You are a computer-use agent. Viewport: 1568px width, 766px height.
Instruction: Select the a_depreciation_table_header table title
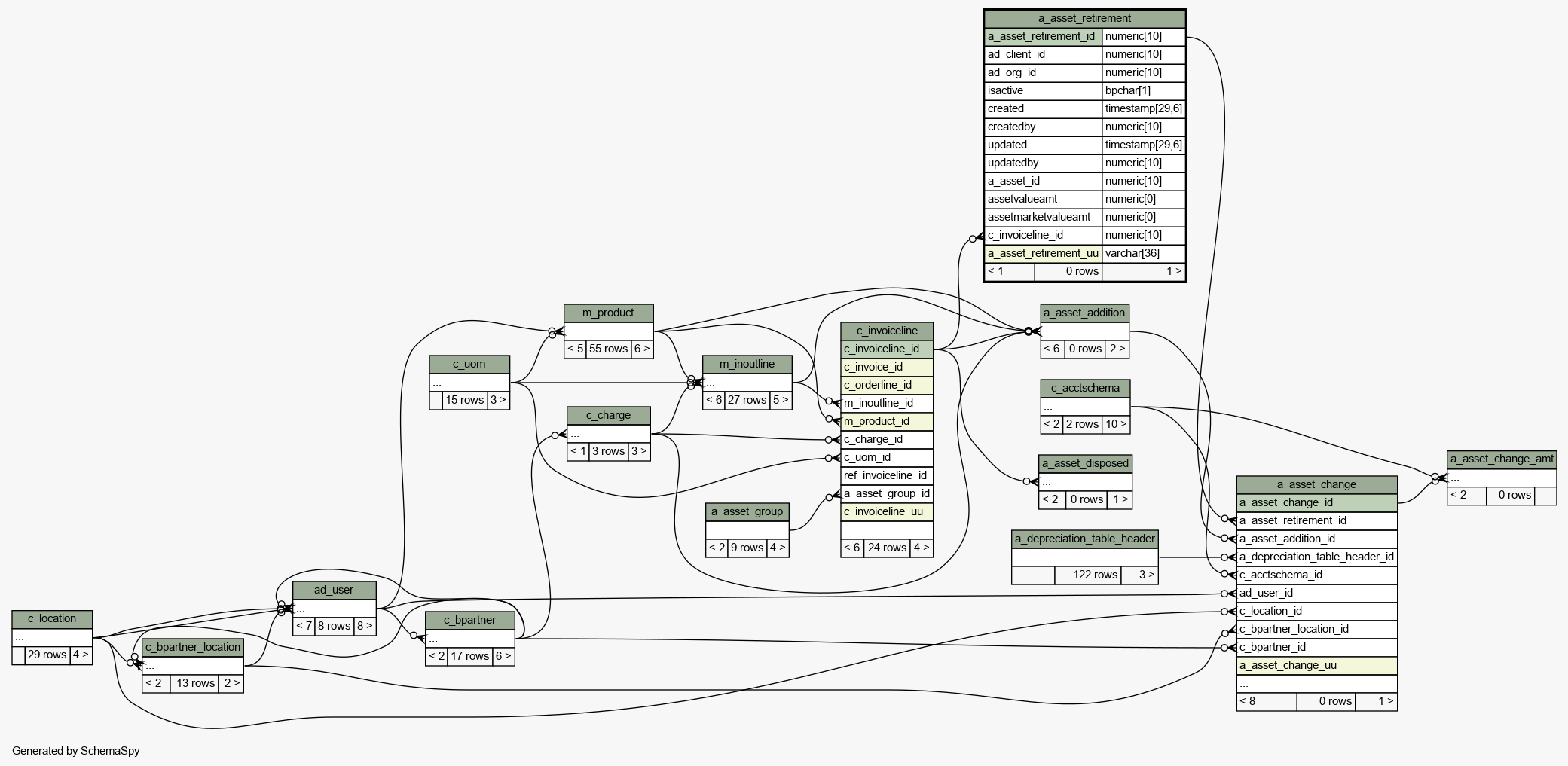pyautogui.click(x=1084, y=539)
